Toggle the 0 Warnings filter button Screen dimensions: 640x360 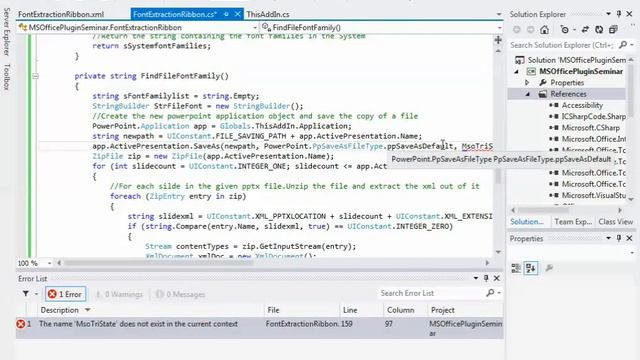point(119,294)
